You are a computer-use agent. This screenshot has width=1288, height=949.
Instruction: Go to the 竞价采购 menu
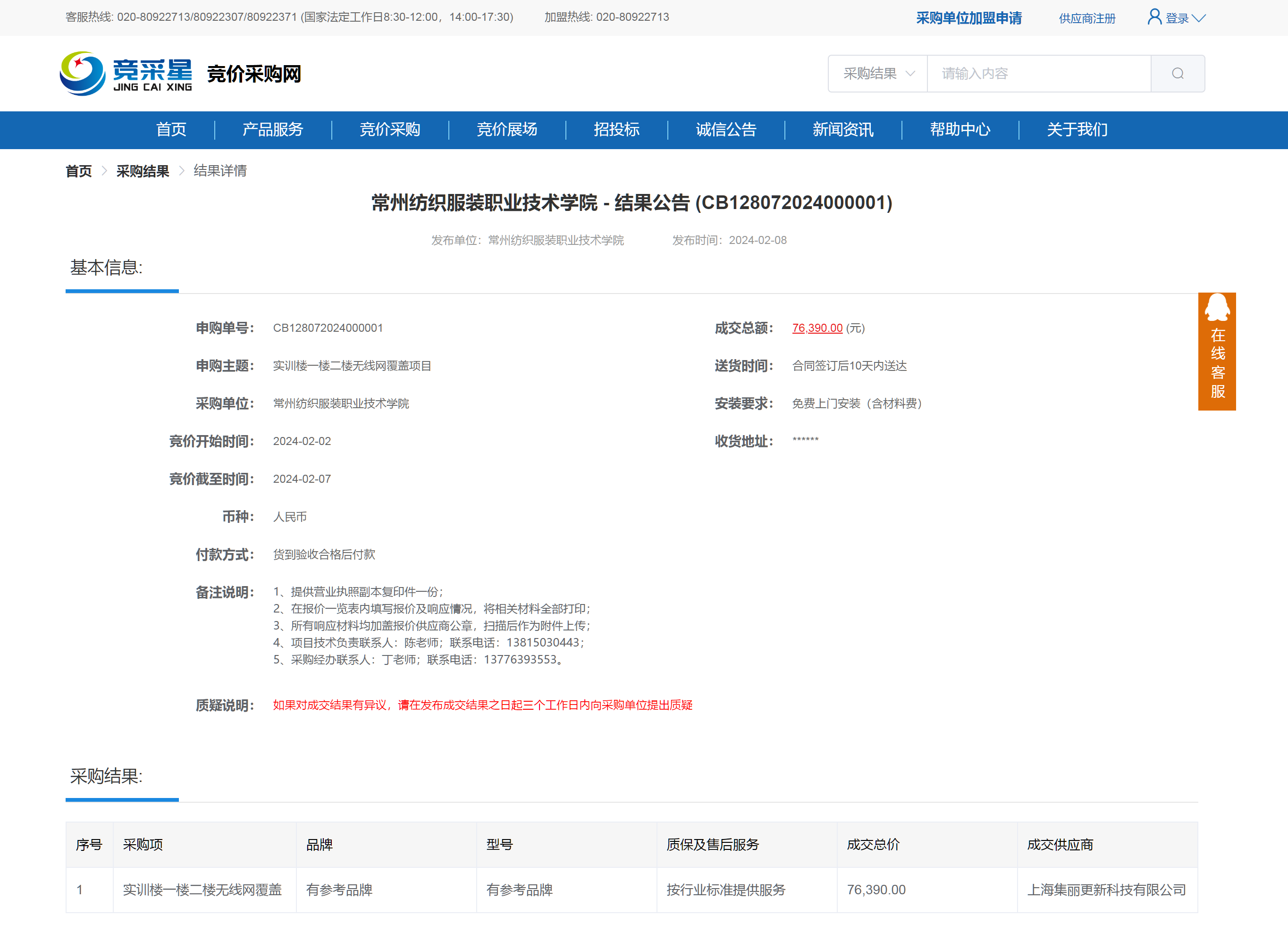point(389,130)
